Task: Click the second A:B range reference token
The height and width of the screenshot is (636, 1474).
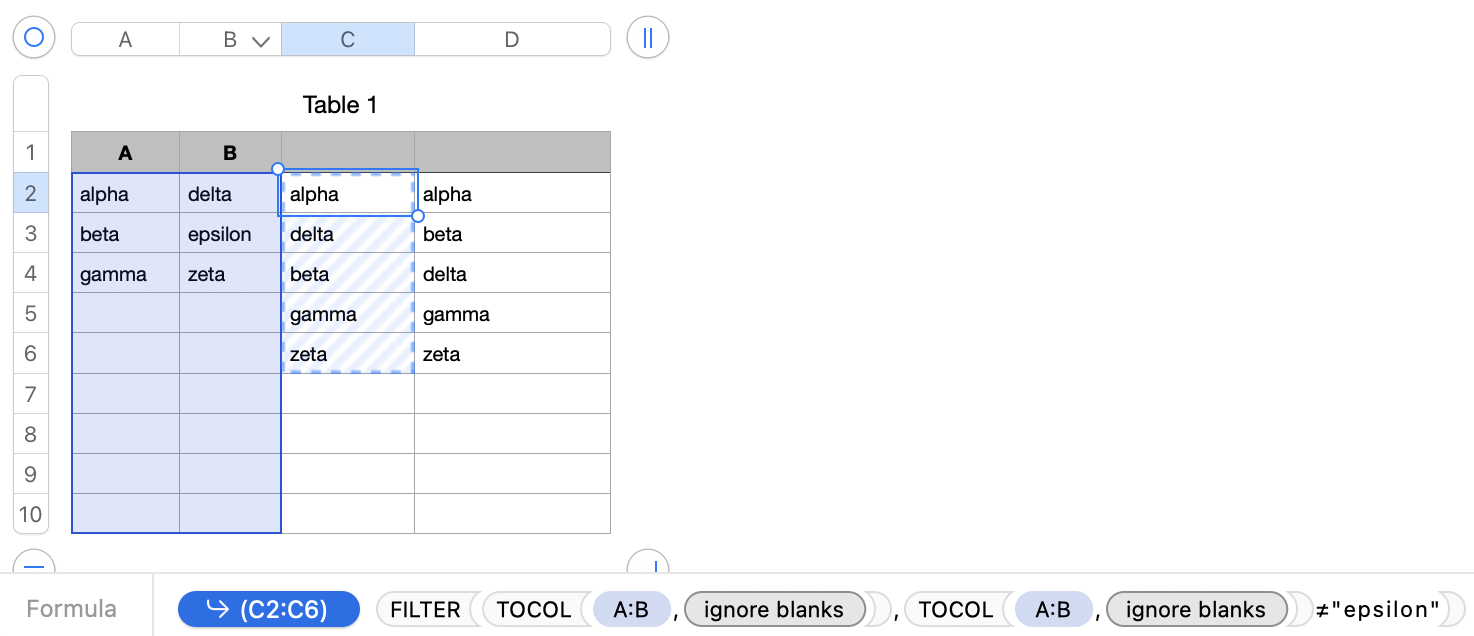Action: coord(1053,609)
